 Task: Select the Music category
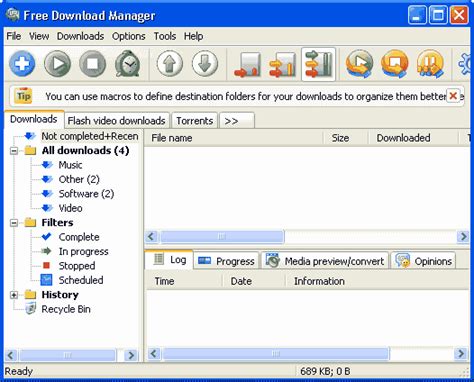tap(70, 165)
